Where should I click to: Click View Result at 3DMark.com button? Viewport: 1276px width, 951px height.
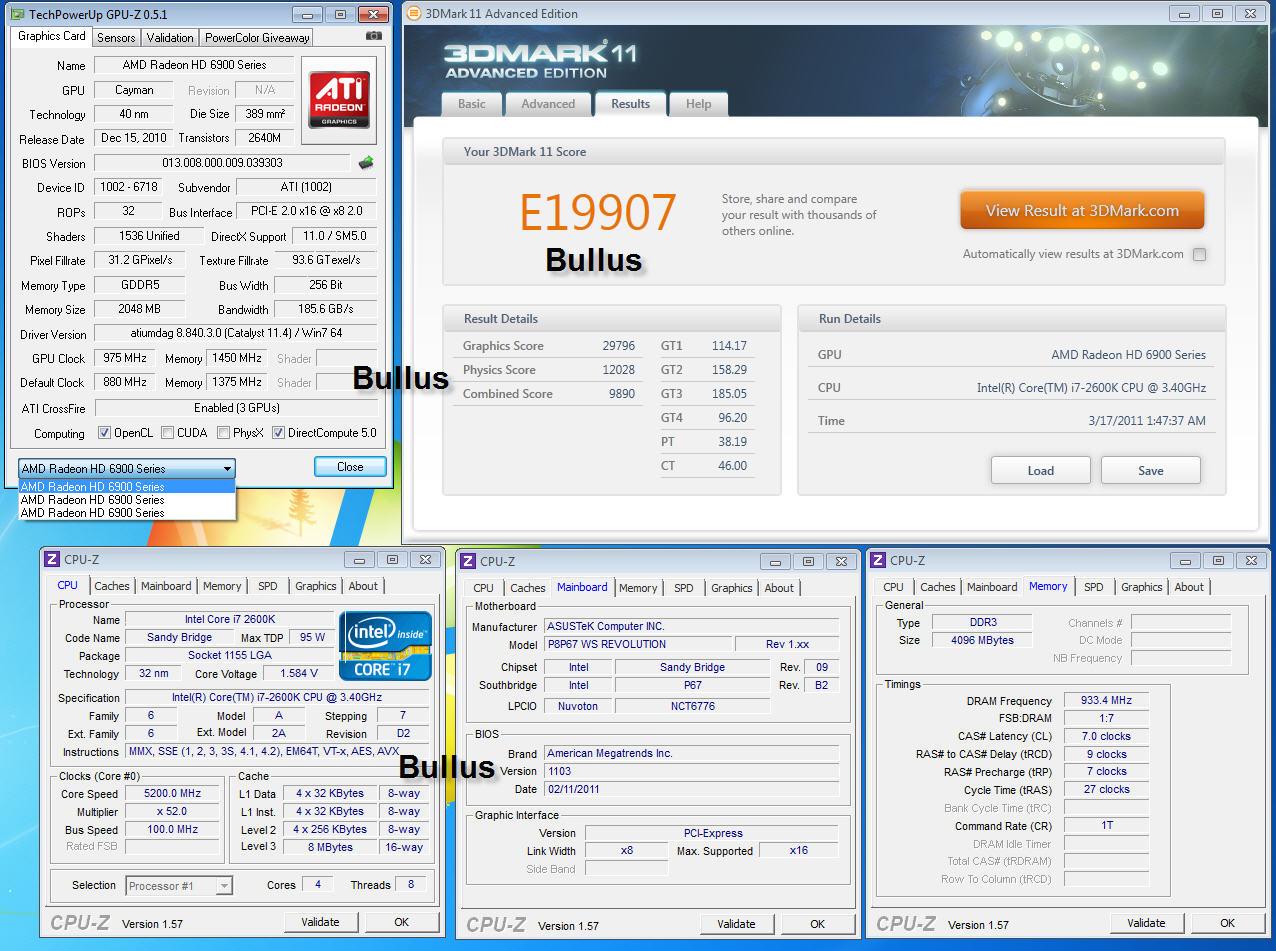(1082, 211)
